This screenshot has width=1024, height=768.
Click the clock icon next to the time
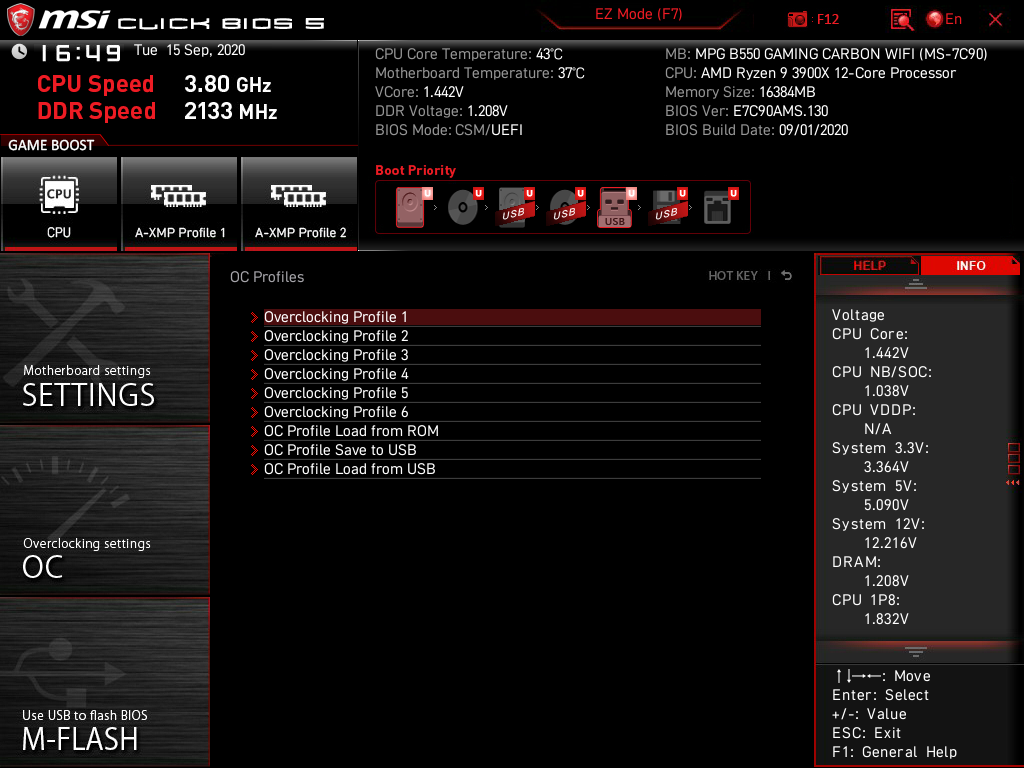click(19, 51)
